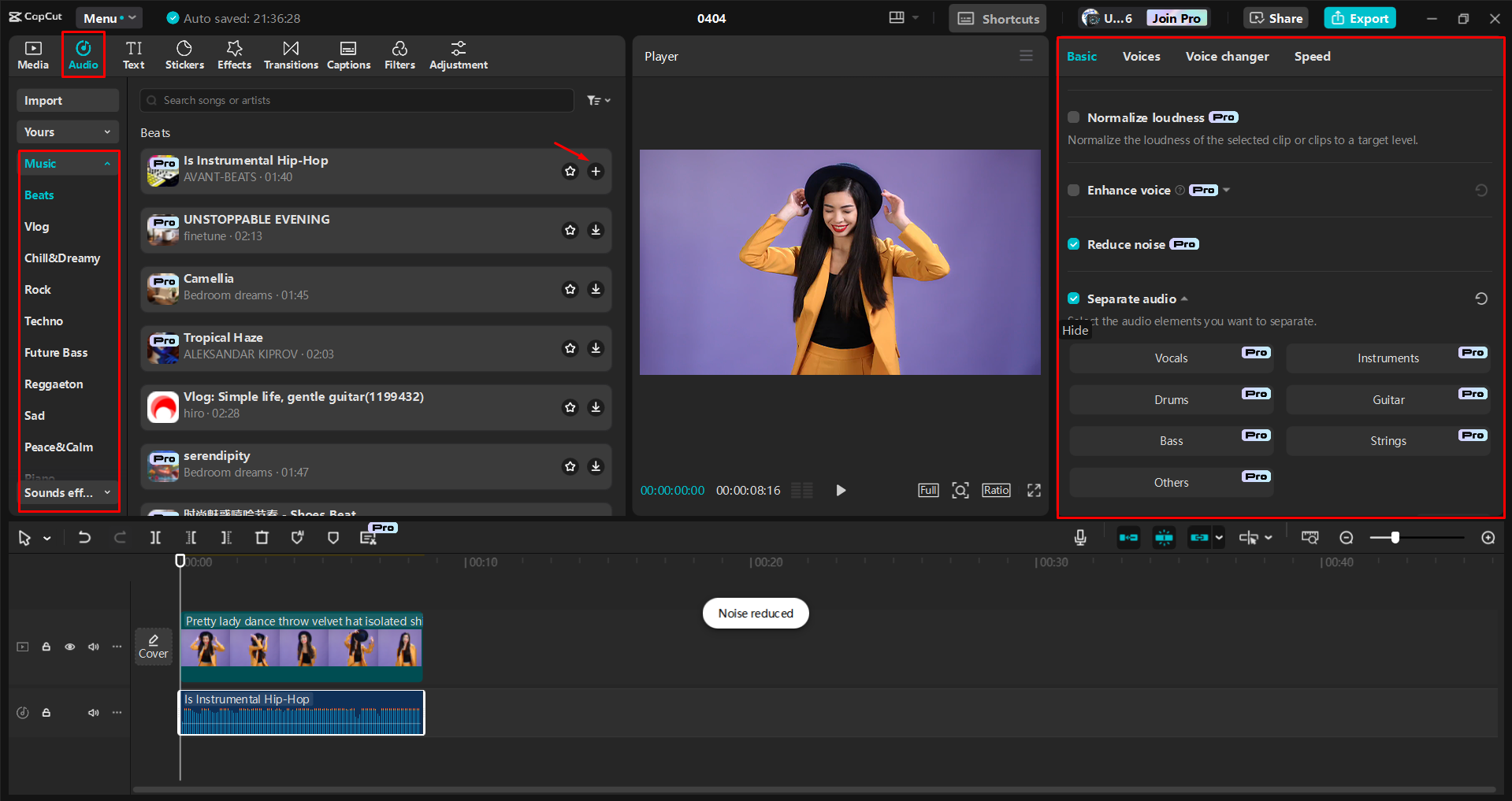The width and height of the screenshot is (1512, 801).
Task: Click the Export button
Action: click(1359, 17)
